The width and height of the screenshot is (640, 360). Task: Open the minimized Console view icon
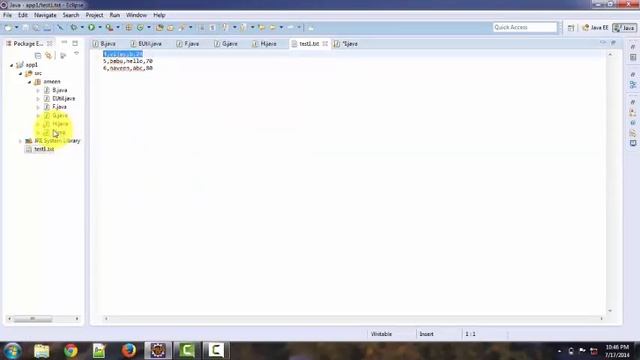coord(633,143)
